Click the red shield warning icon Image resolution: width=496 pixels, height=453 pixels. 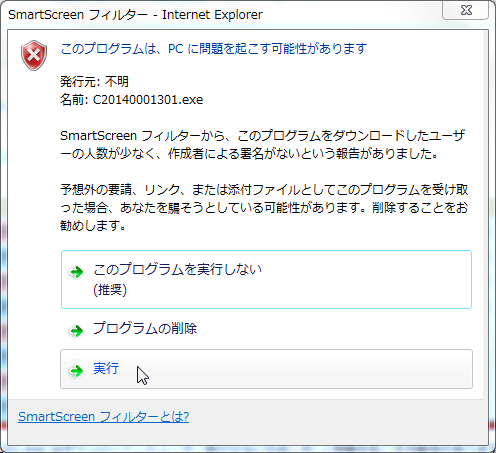coord(34,55)
